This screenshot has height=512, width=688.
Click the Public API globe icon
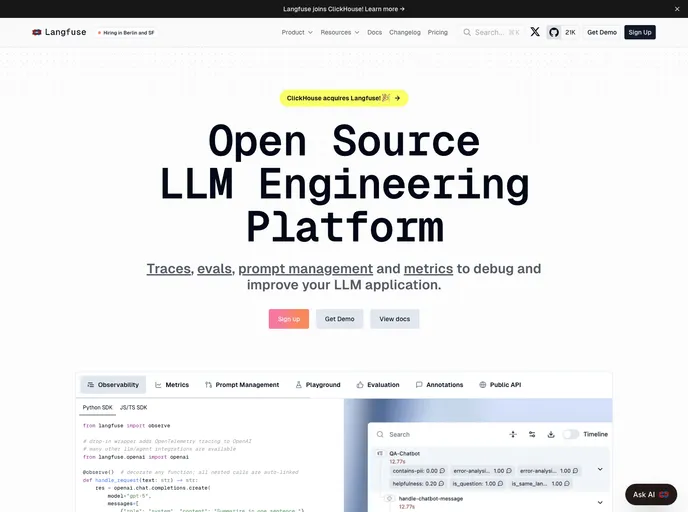click(483, 385)
